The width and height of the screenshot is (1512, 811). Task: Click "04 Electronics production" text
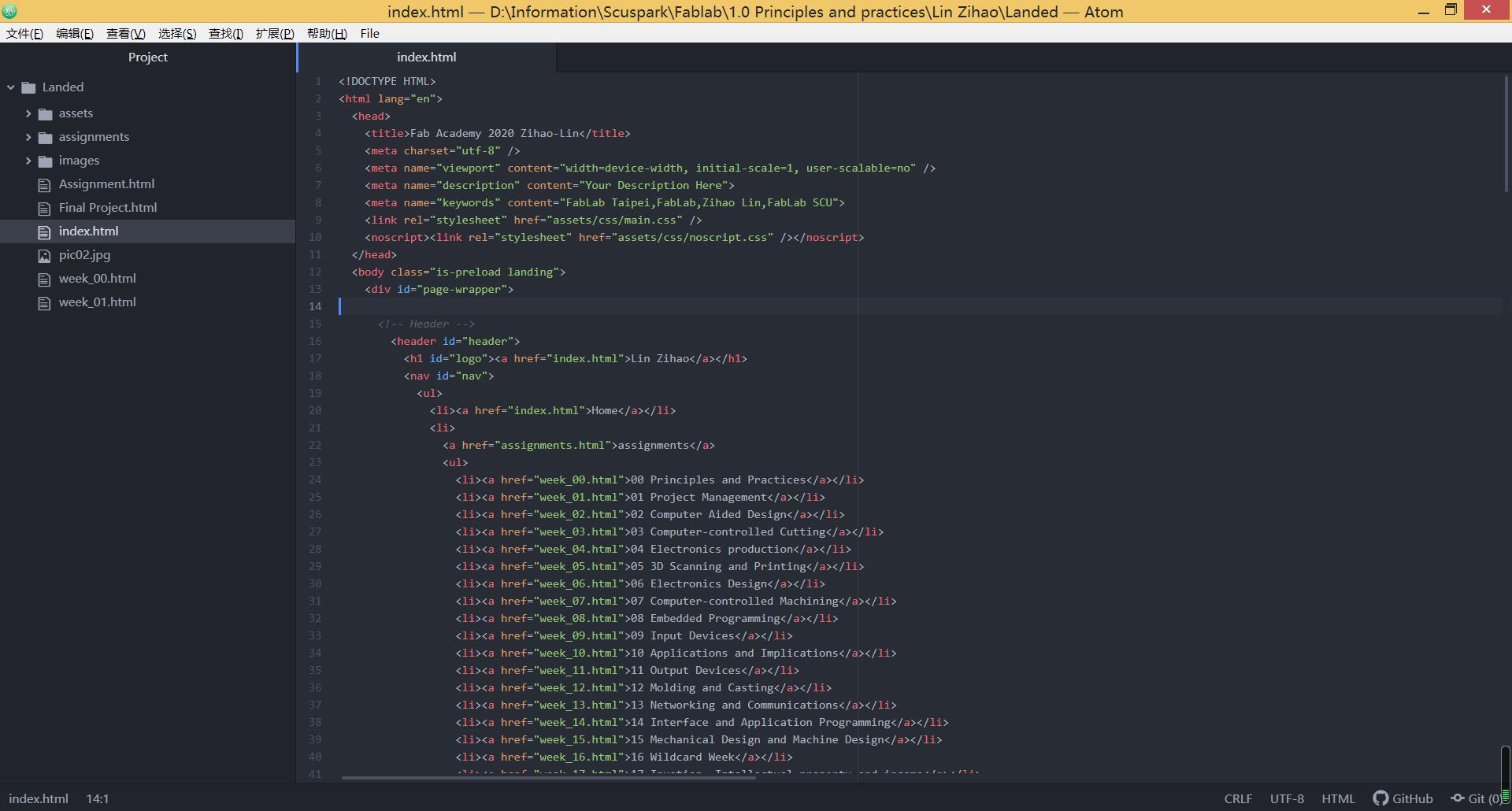click(x=712, y=549)
